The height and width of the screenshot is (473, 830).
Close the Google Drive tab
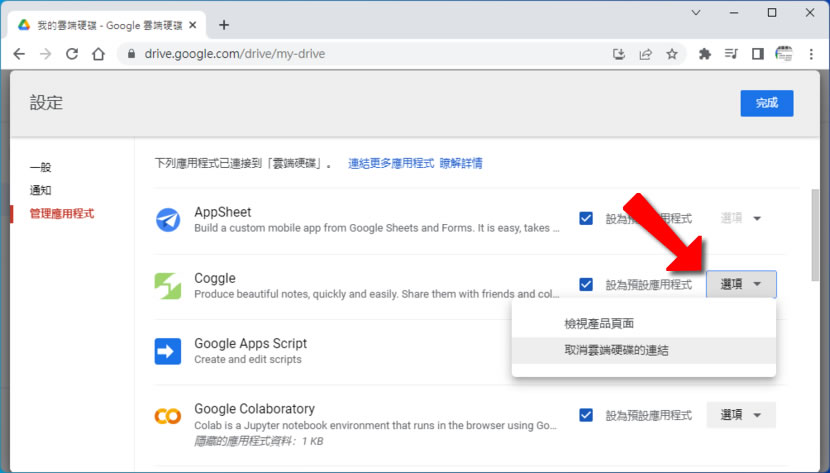point(193,25)
